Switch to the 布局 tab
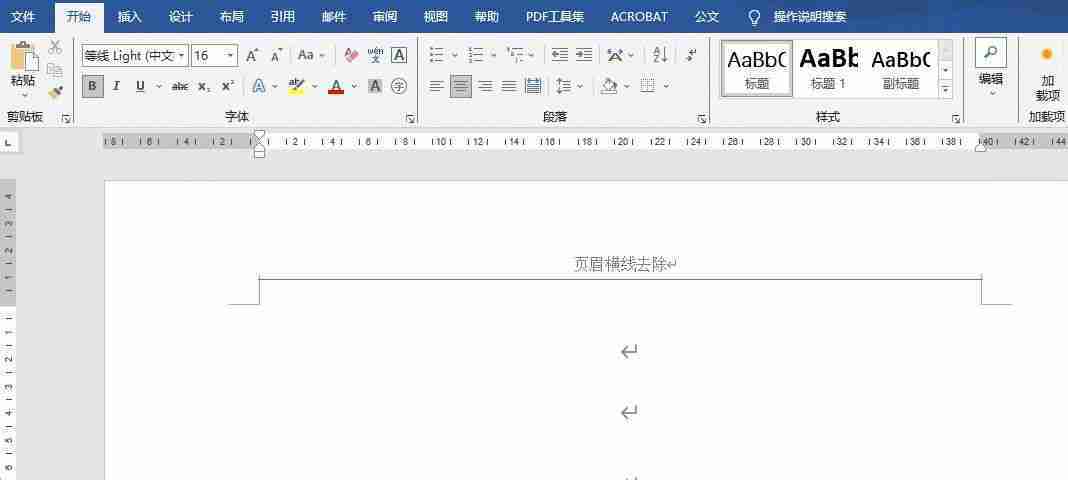 [232, 16]
